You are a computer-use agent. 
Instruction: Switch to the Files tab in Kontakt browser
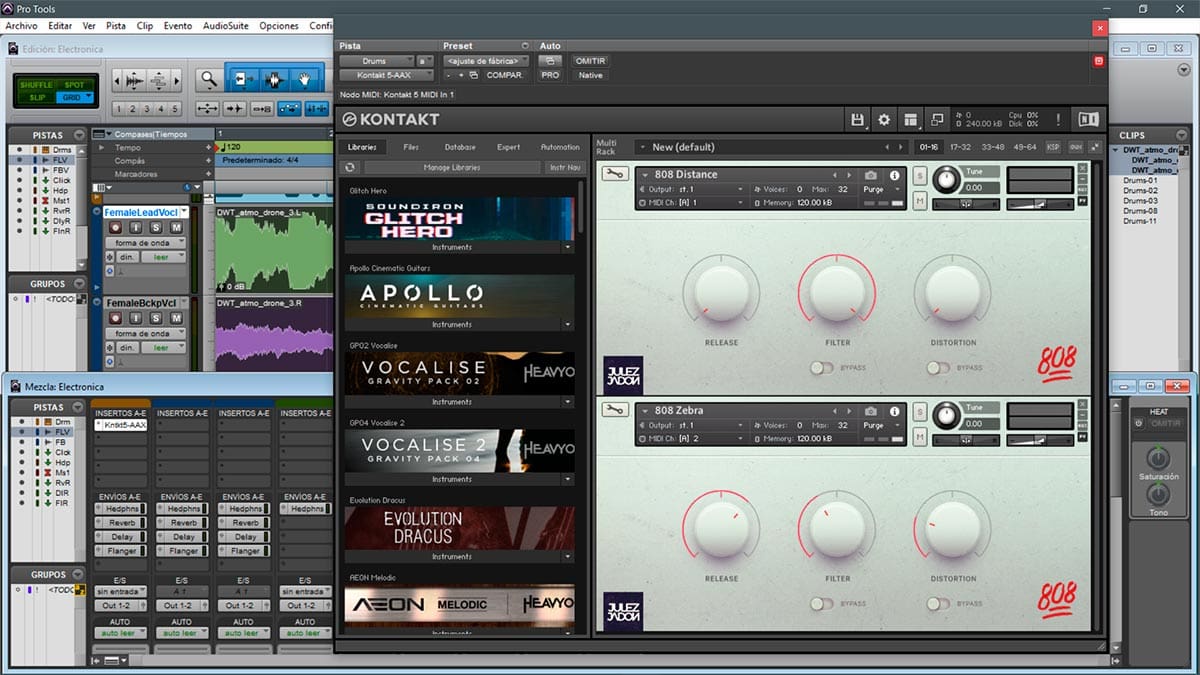pos(411,147)
